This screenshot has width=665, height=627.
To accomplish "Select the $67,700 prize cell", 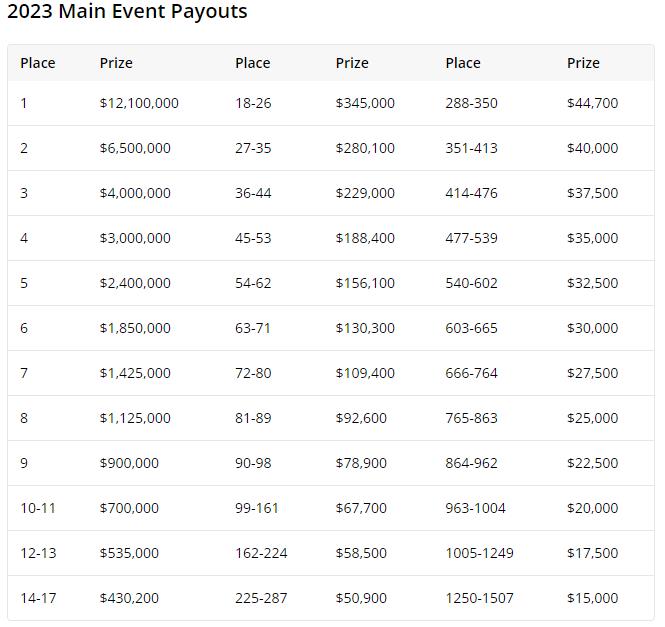I will pos(361,508).
